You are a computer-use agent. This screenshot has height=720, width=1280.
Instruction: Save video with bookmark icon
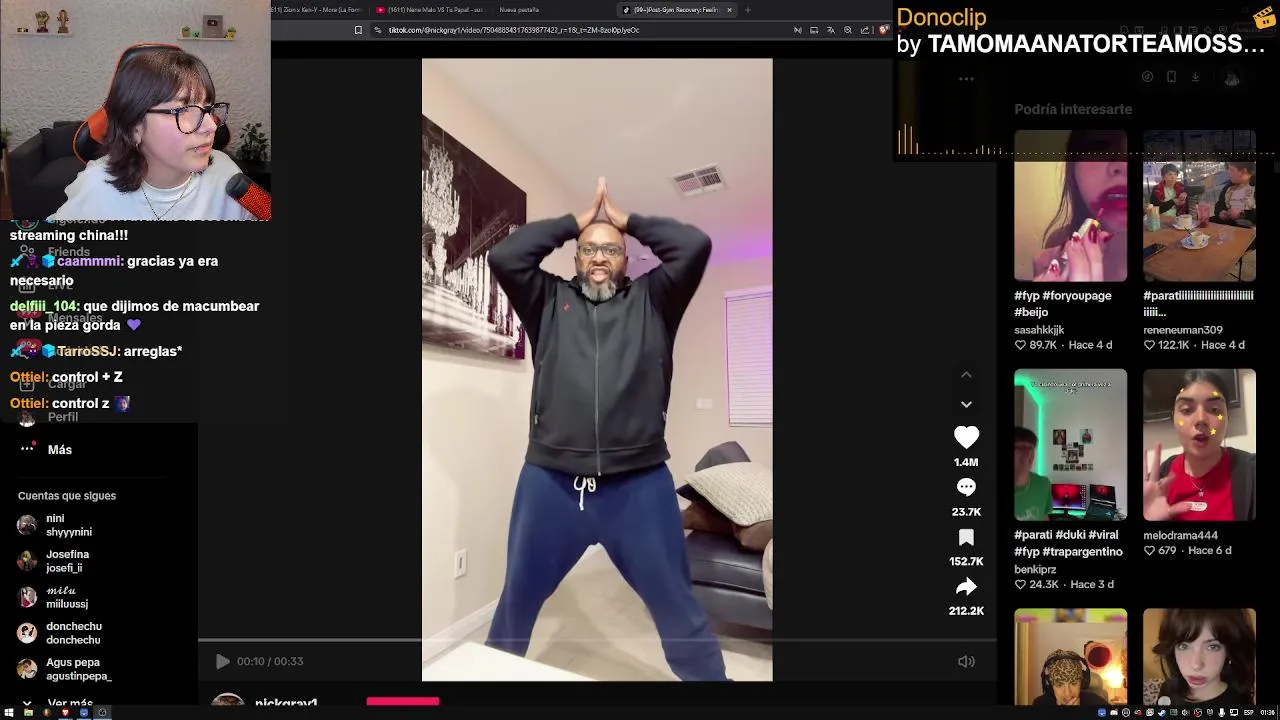966,537
